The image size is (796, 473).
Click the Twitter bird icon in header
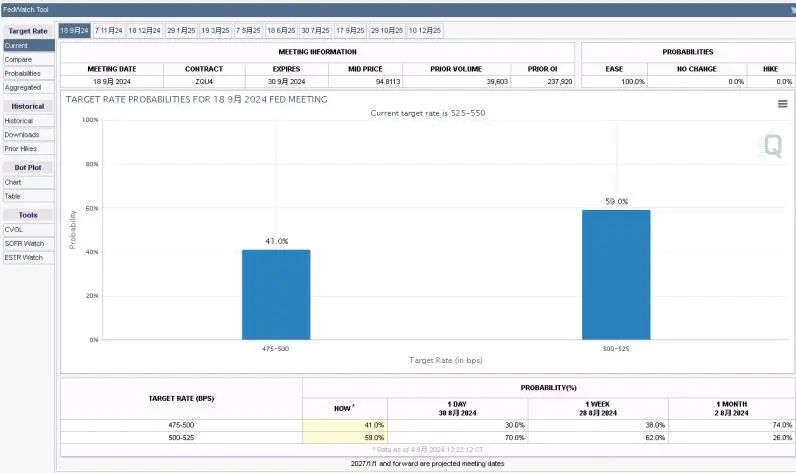(x=791, y=9)
